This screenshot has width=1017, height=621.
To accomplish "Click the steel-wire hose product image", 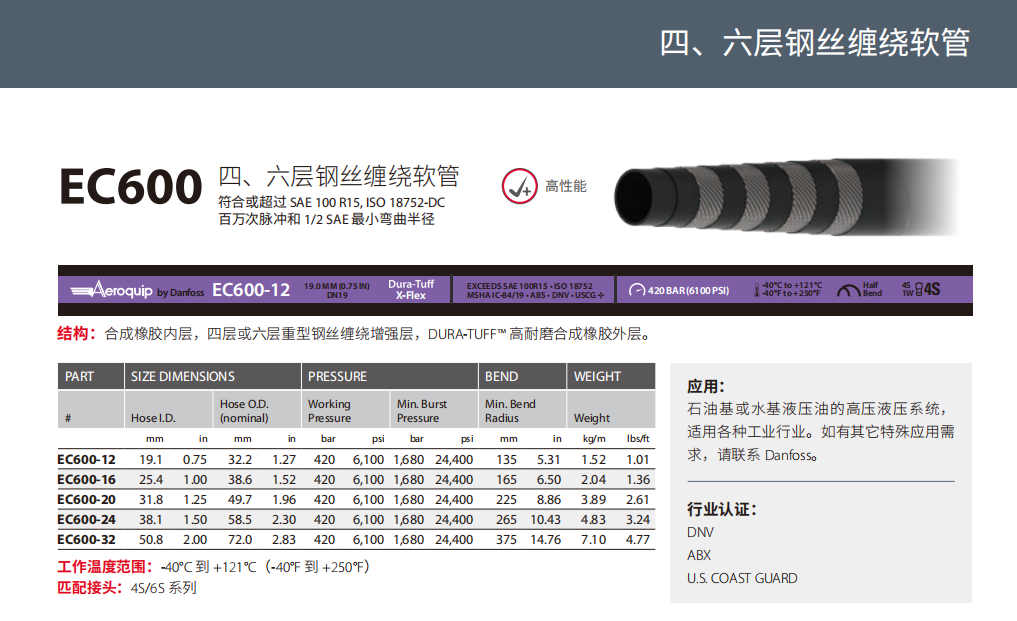I will tap(782, 196).
